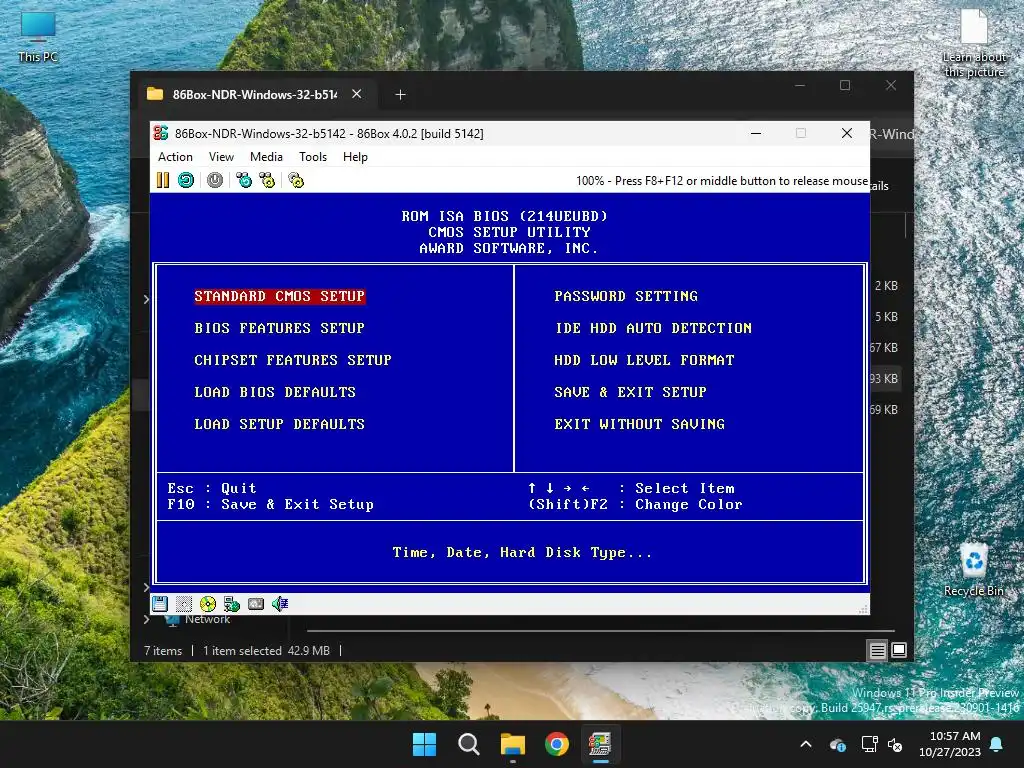Select STANDARD CMOS SETUP in BIOS
The image size is (1024, 768).
[280, 296]
